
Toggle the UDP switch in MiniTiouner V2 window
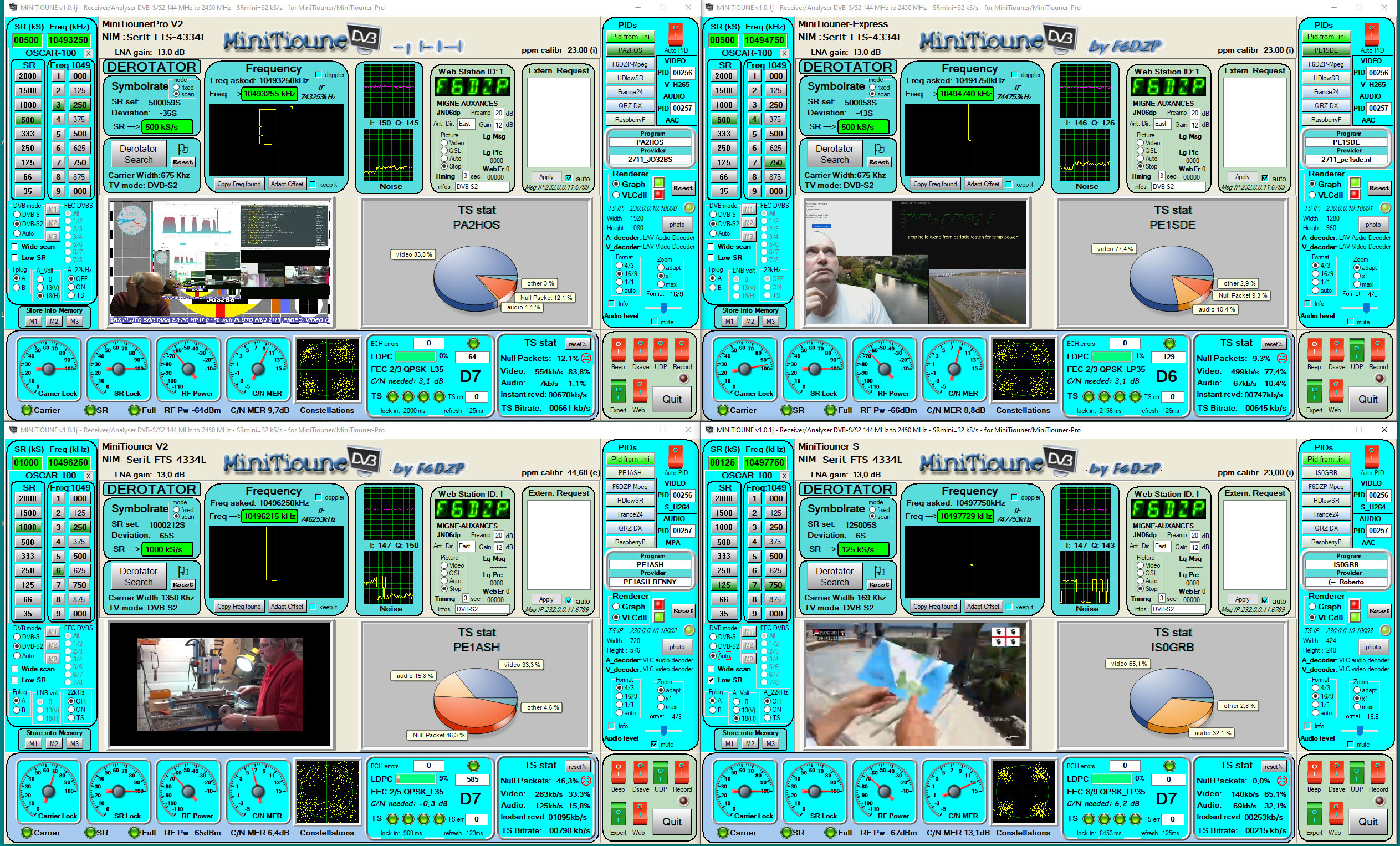[x=661, y=772]
